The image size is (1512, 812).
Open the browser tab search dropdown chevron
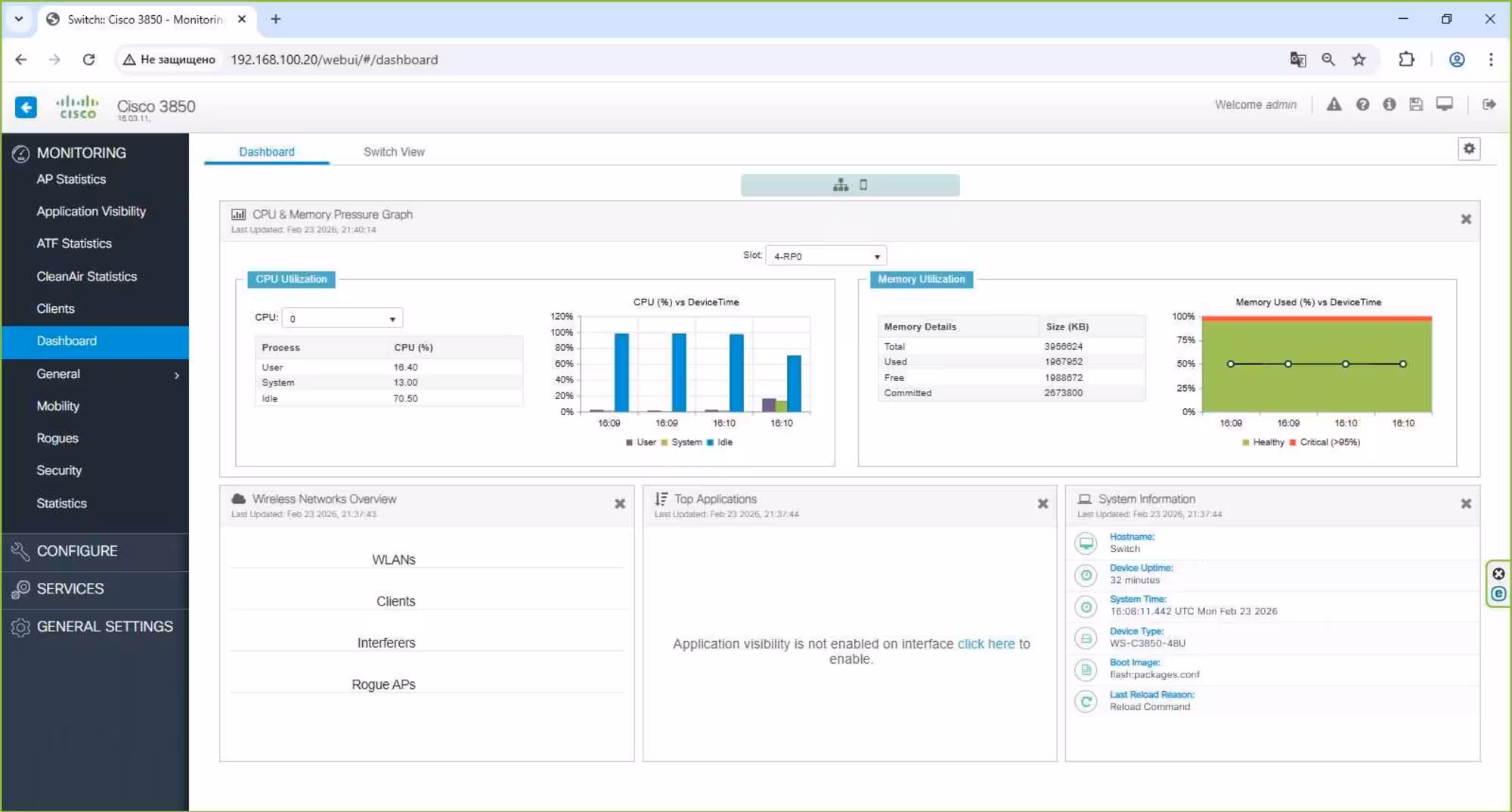[x=19, y=20]
